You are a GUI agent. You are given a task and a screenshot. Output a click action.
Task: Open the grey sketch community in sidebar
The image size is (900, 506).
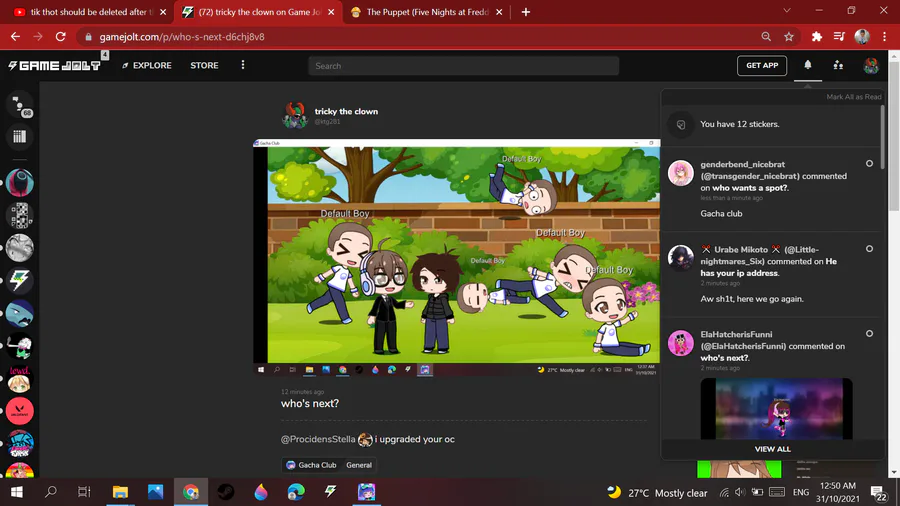pyautogui.click(x=20, y=248)
